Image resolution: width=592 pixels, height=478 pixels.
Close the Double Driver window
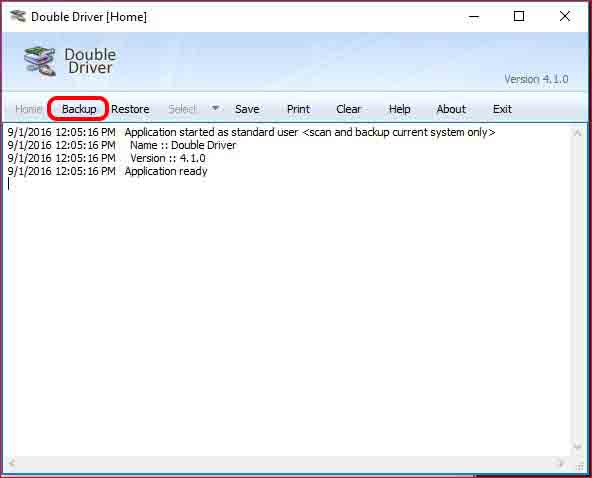pyautogui.click(x=565, y=16)
